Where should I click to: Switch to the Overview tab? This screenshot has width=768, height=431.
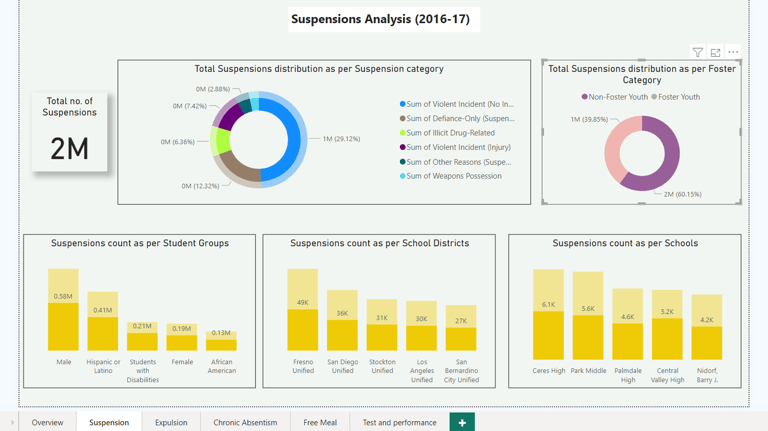coord(48,422)
